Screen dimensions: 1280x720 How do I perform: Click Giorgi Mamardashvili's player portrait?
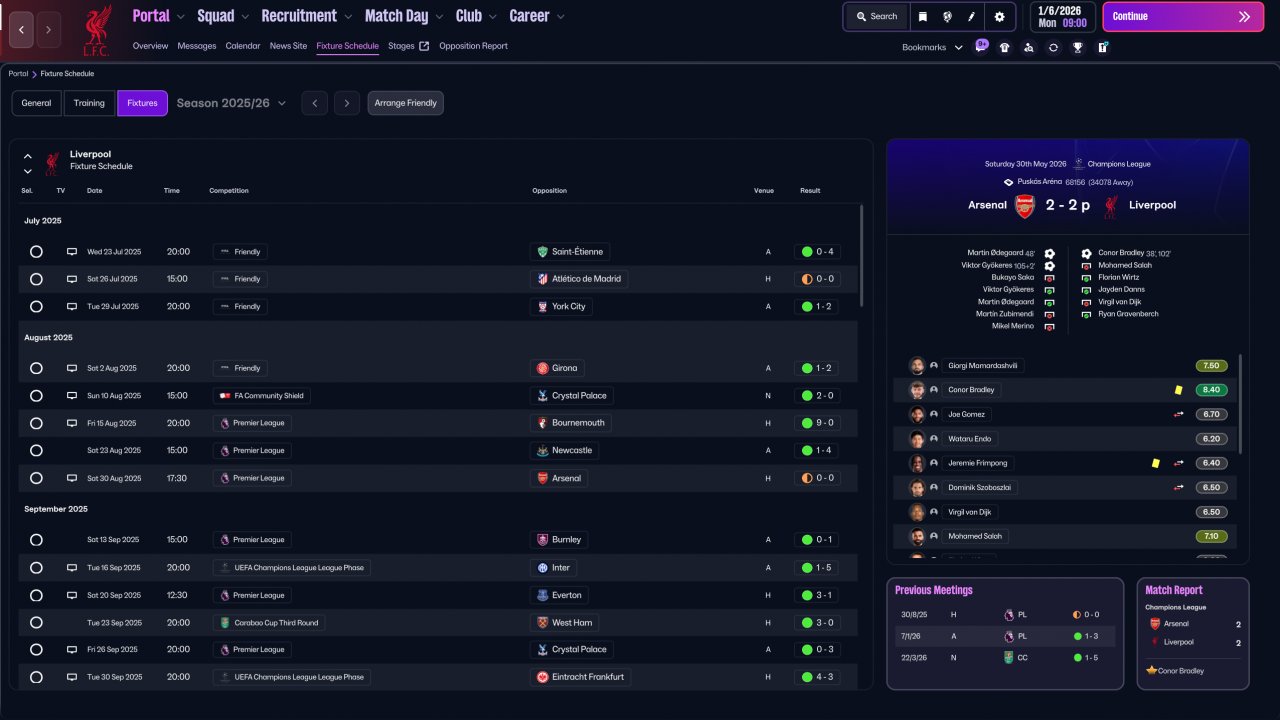917,366
